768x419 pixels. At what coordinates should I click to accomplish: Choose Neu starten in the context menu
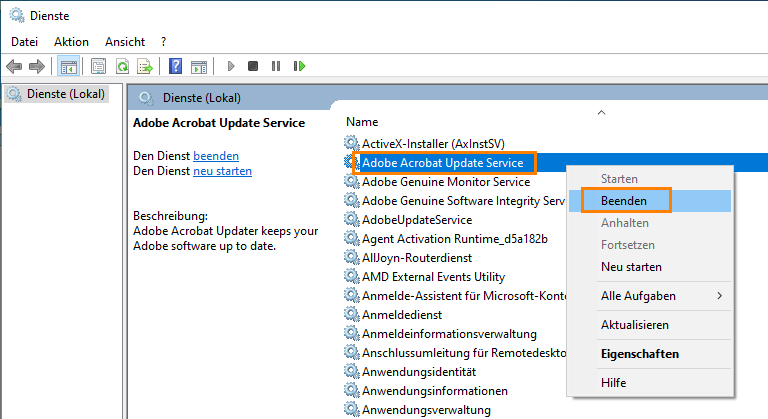[x=650, y=267]
